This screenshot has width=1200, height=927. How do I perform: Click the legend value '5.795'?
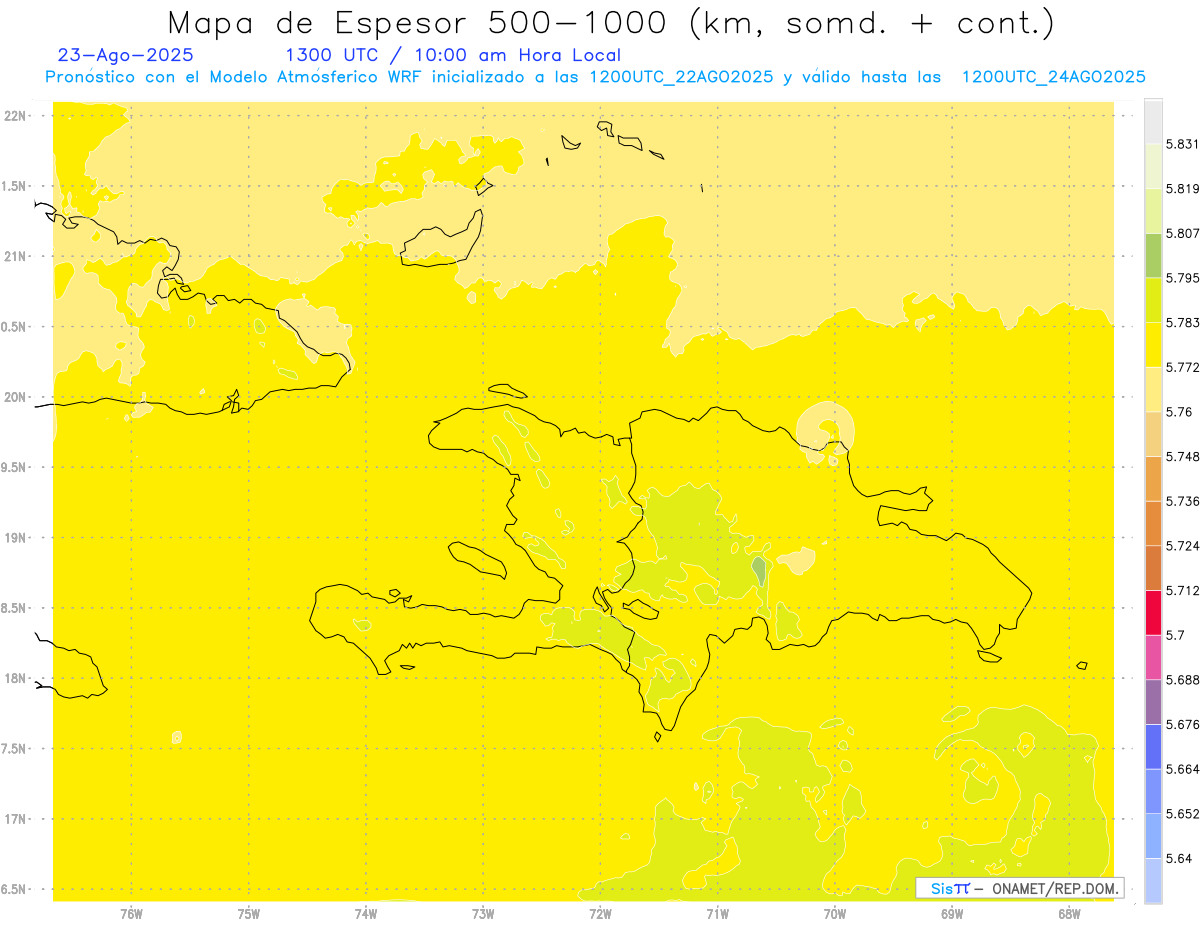pos(1182,277)
